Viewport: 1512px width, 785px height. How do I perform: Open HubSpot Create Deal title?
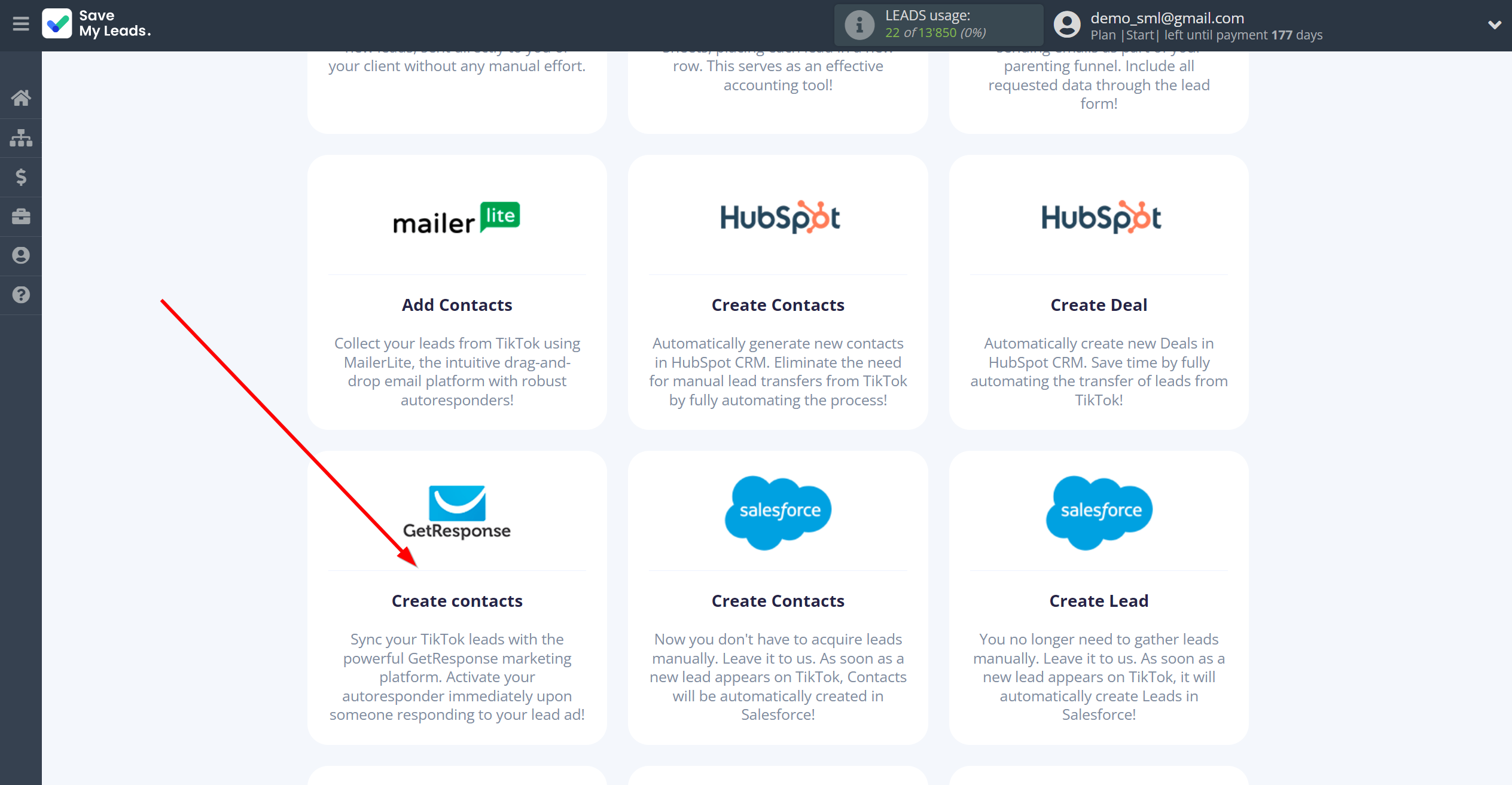(x=1099, y=305)
